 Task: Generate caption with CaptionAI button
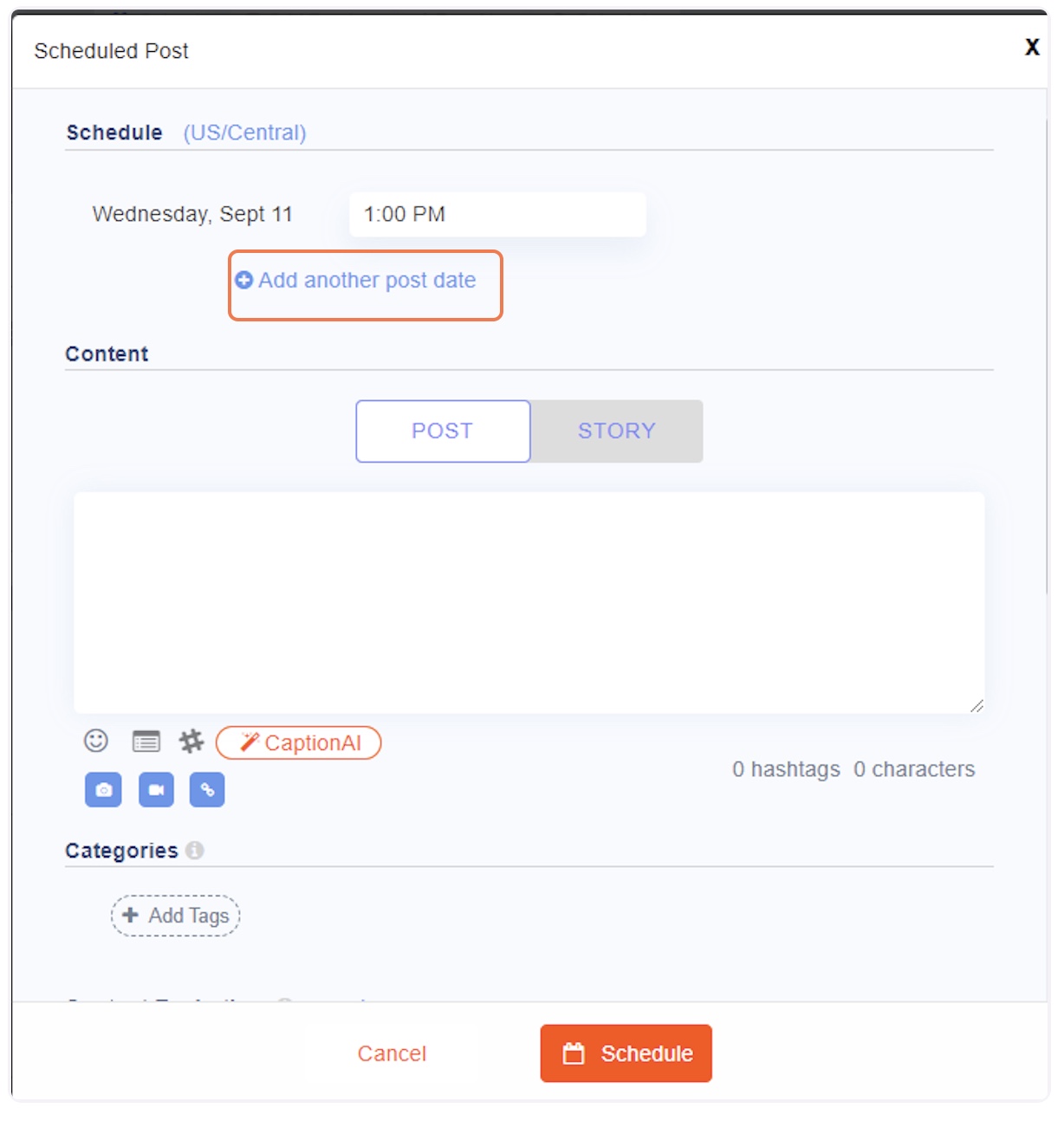298,742
